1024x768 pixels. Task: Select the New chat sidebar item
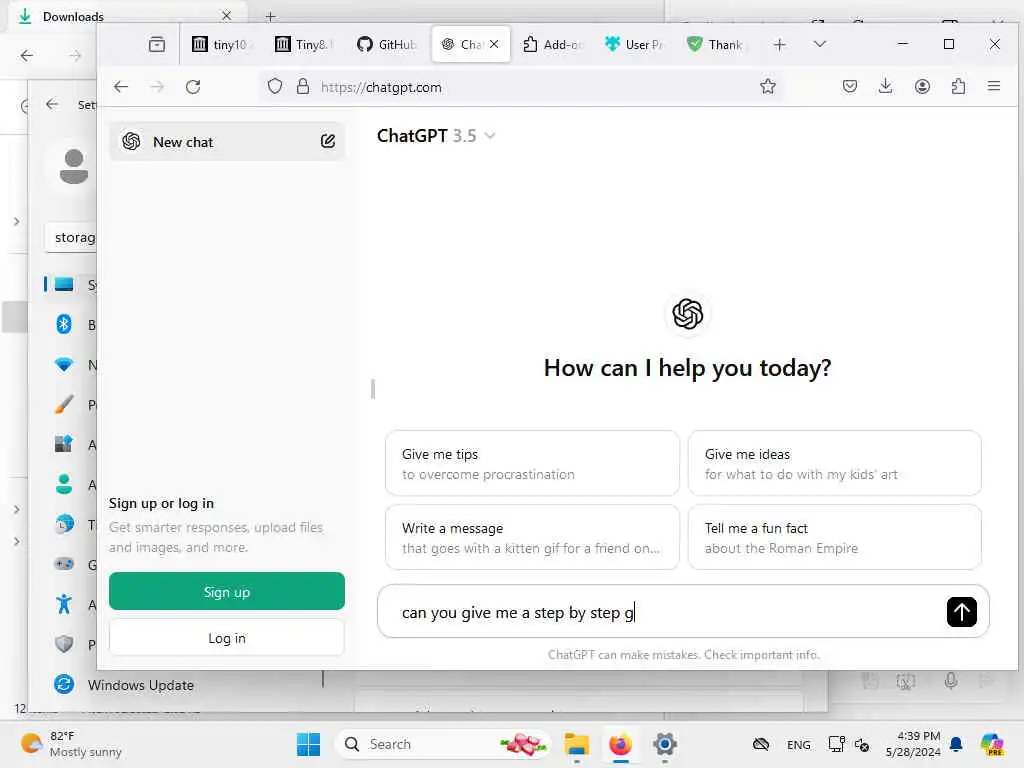click(x=227, y=141)
